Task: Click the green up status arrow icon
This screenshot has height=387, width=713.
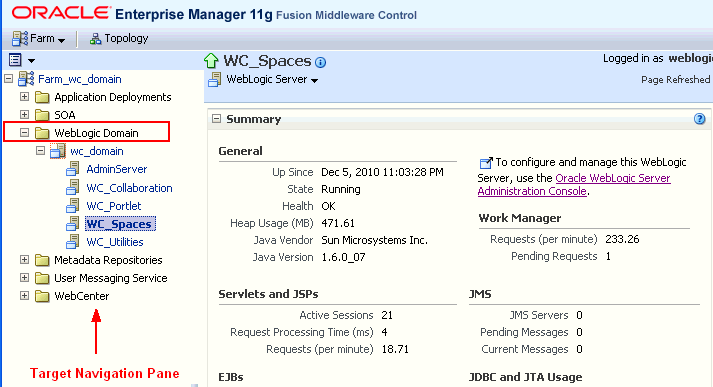Action: point(211,60)
